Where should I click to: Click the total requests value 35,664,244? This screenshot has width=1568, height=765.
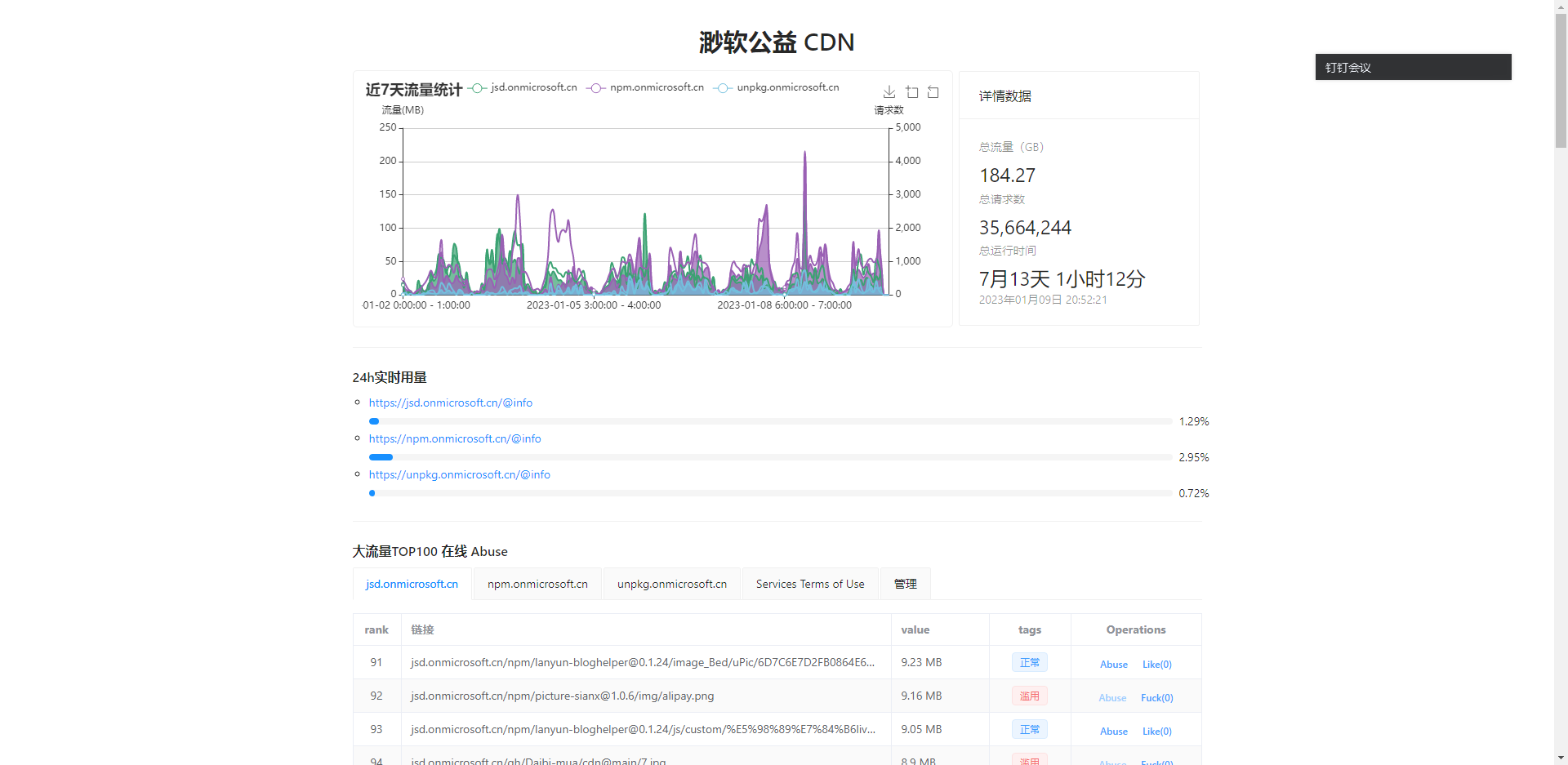[1025, 228]
